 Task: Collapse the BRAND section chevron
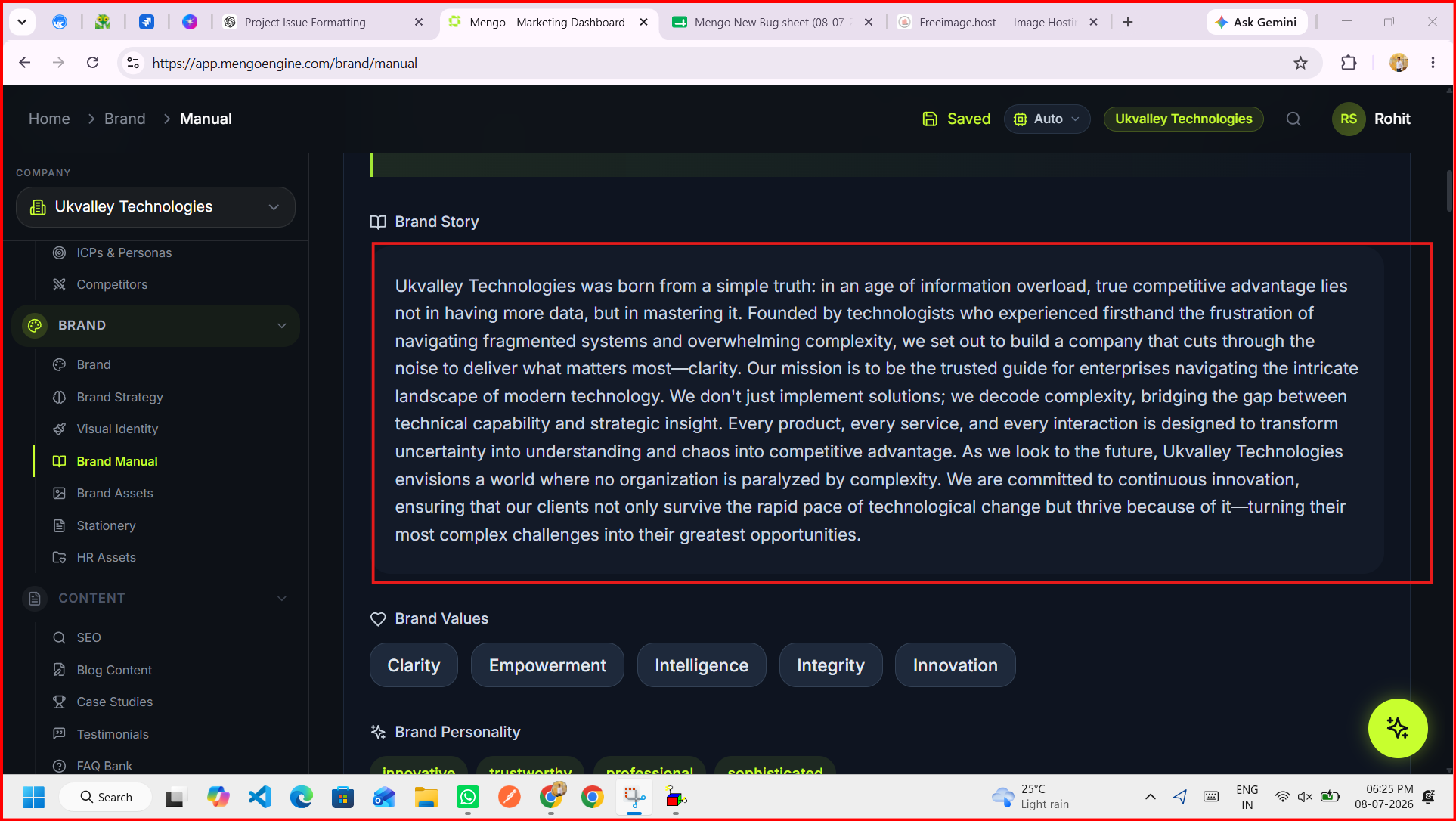[x=282, y=326]
